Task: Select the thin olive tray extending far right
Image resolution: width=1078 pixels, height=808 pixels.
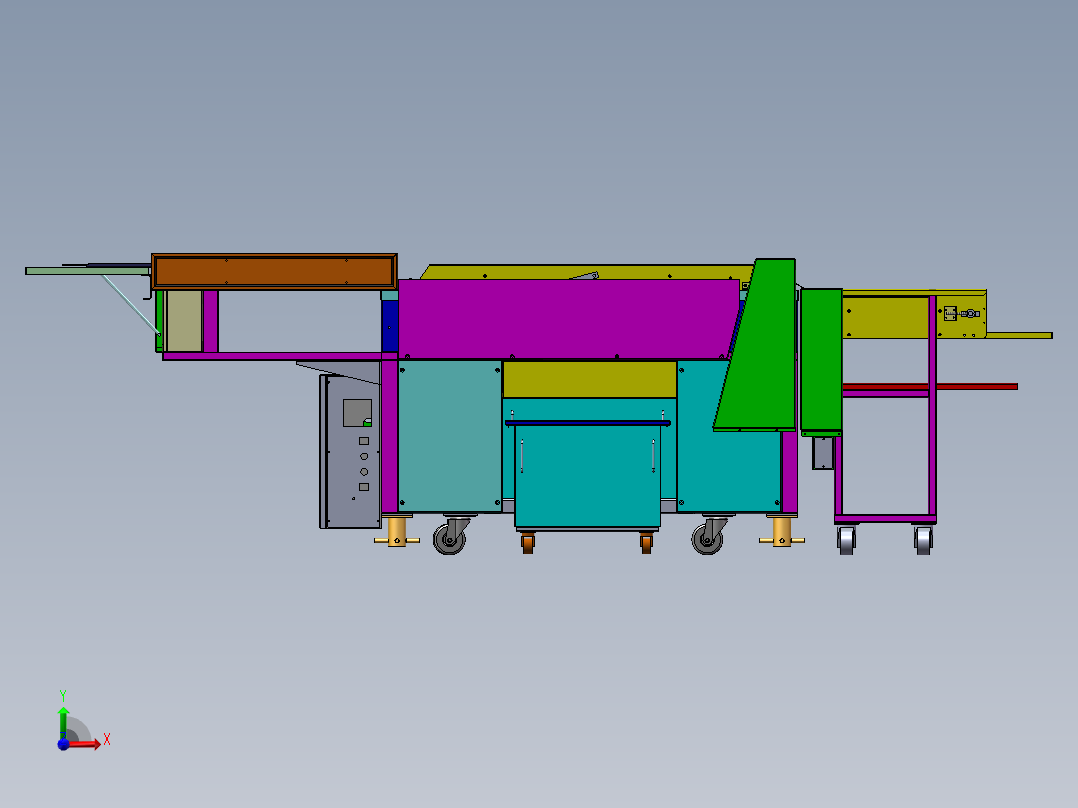Action: coord(1019,336)
